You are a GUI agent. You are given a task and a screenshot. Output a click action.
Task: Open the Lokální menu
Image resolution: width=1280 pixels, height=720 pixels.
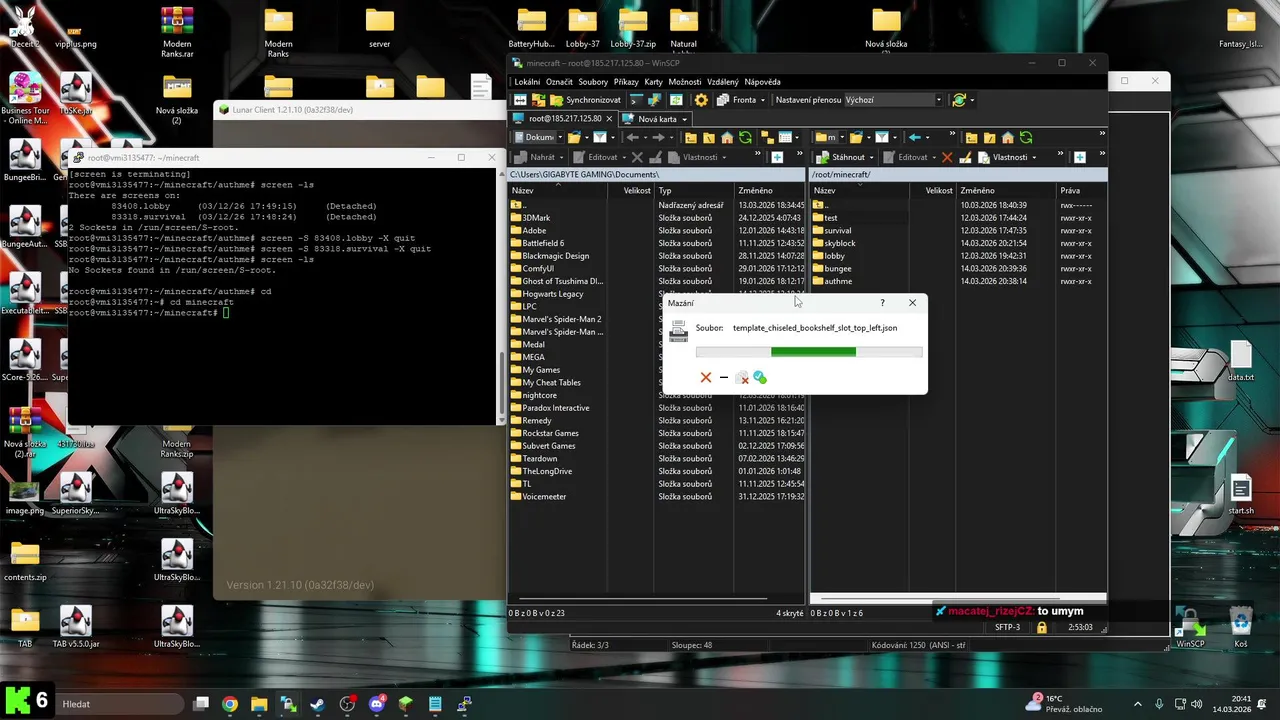pyautogui.click(x=527, y=82)
